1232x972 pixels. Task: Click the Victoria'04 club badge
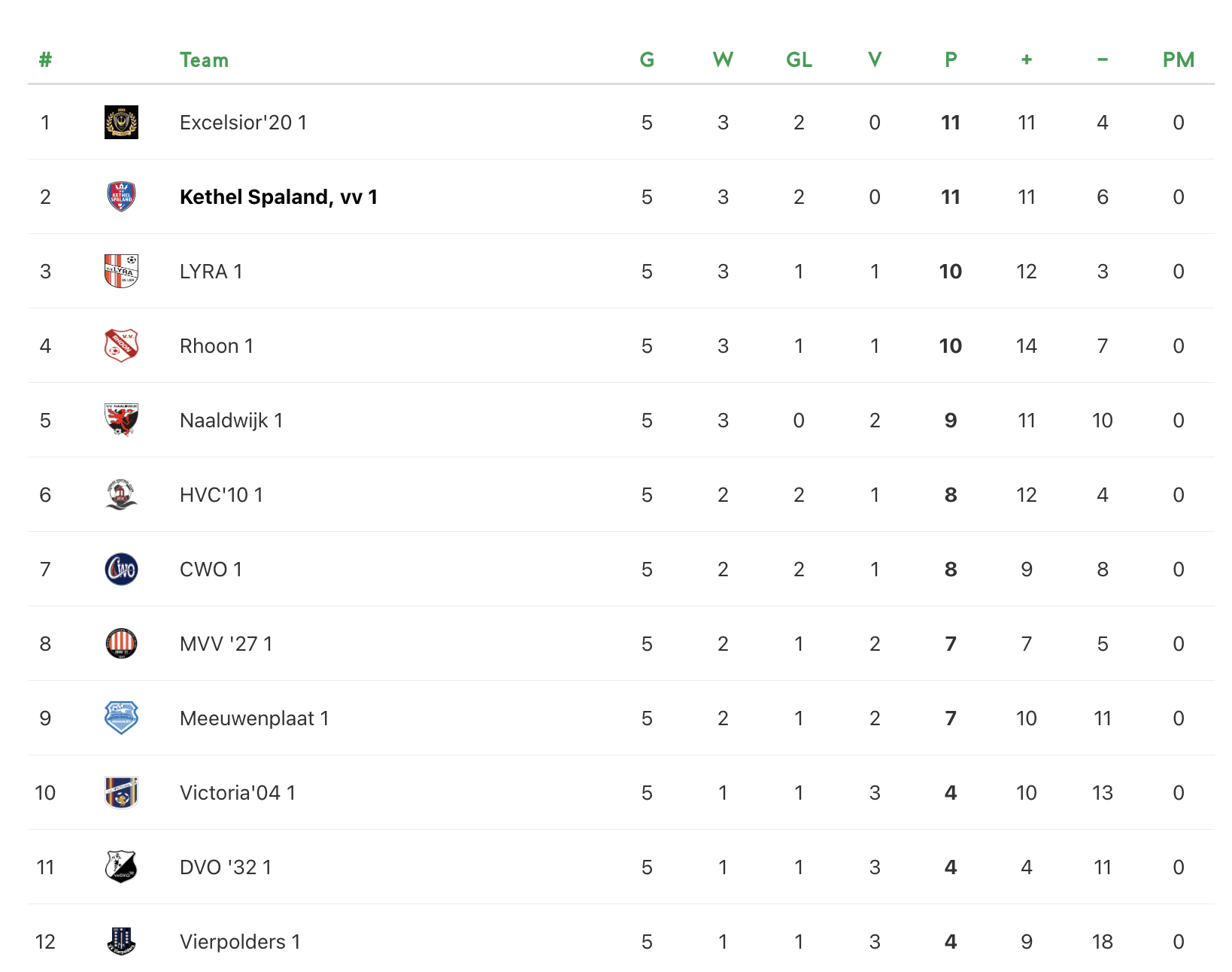[x=121, y=792]
